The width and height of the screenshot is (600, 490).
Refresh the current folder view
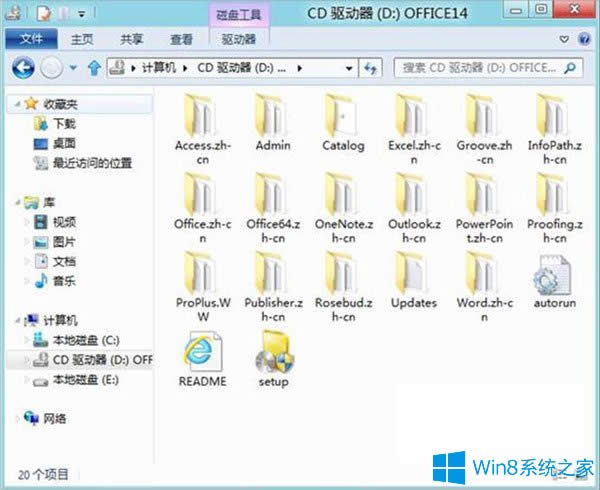(x=372, y=68)
